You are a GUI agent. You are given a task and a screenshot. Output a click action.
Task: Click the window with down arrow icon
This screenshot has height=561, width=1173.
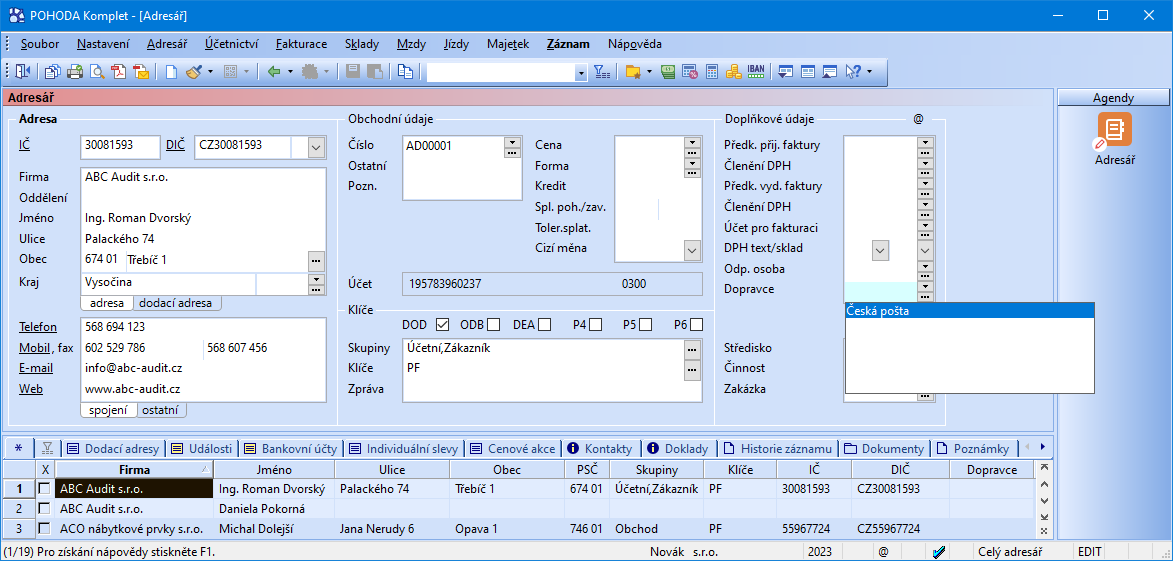[x=785, y=72]
